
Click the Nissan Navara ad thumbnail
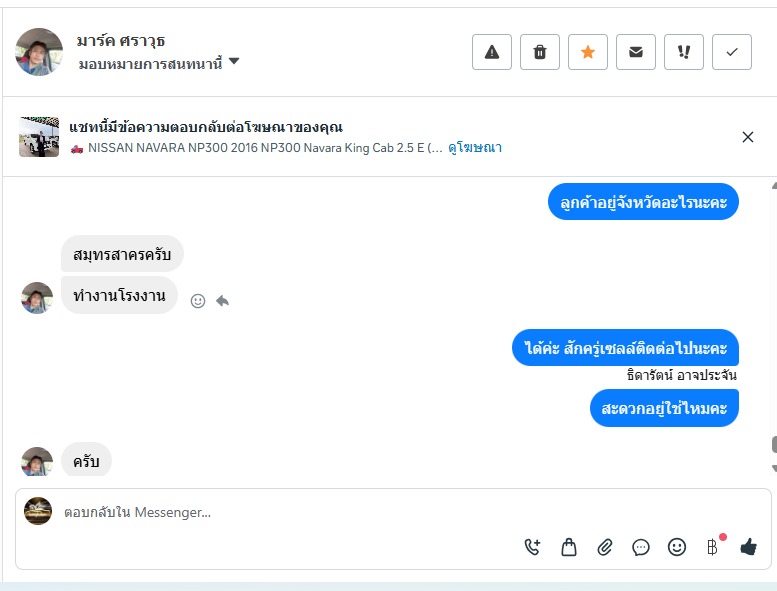[39, 137]
